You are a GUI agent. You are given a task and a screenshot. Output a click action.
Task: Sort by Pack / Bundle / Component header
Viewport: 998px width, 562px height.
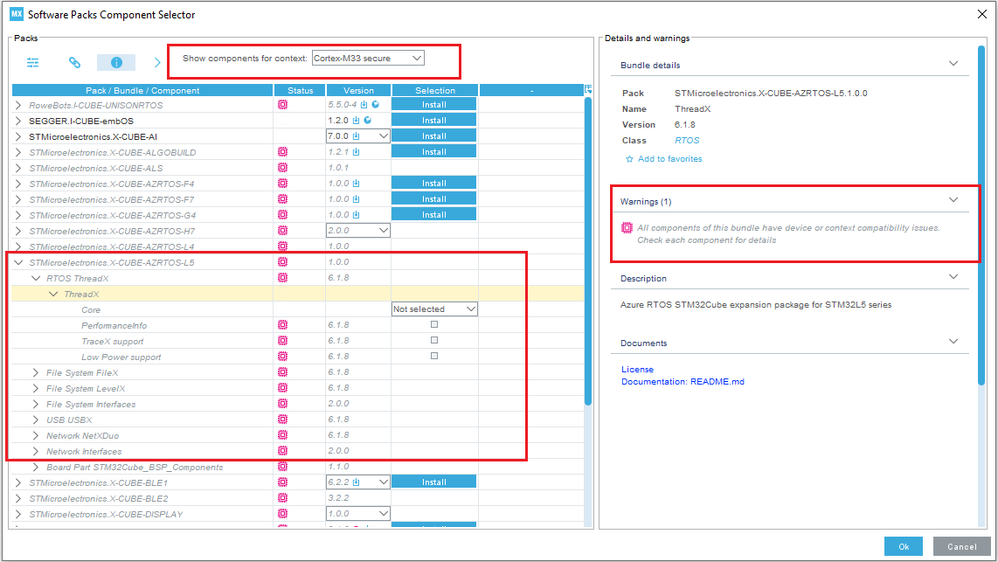point(143,90)
